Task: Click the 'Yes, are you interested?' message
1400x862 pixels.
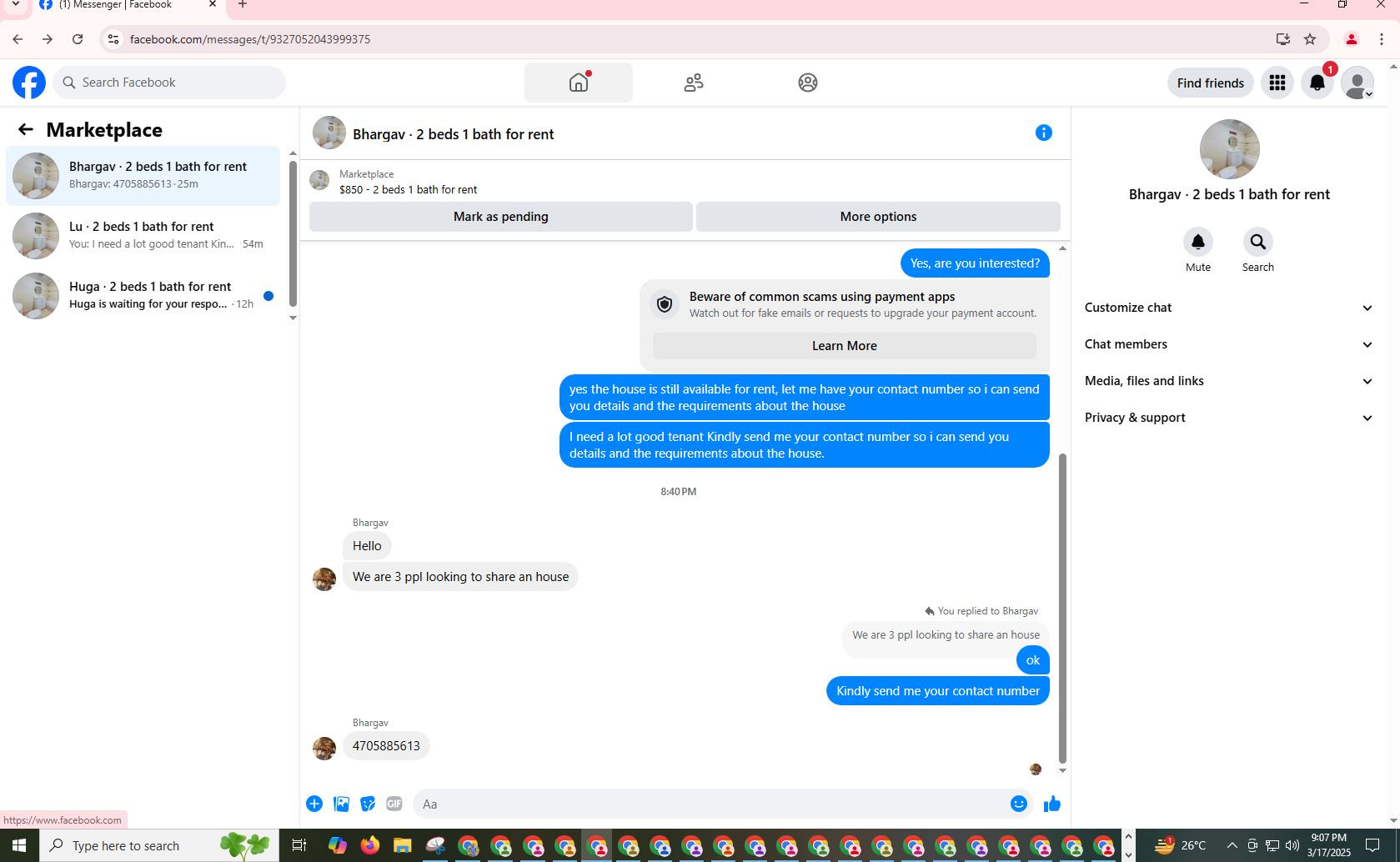Action: [975, 263]
